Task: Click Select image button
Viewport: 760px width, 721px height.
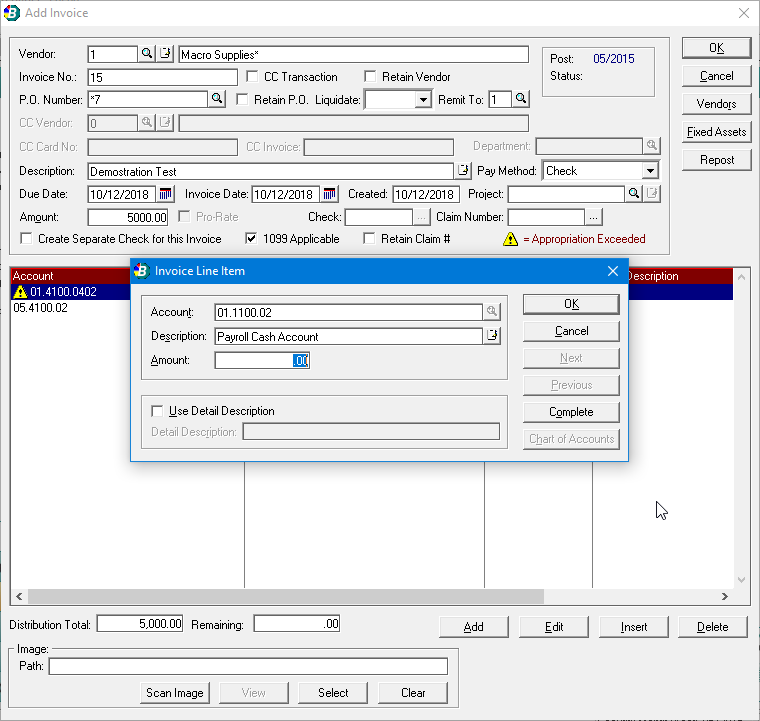Action: (x=333, y=693)
